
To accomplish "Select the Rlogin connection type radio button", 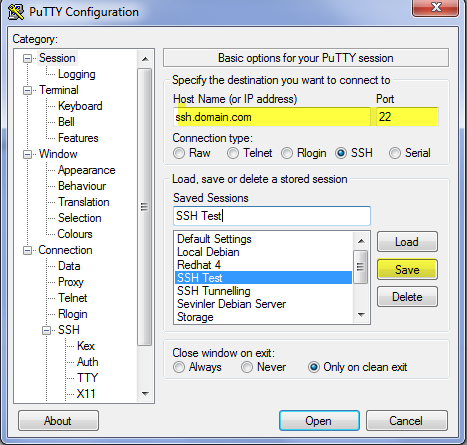I will click(x=287, y=153).
